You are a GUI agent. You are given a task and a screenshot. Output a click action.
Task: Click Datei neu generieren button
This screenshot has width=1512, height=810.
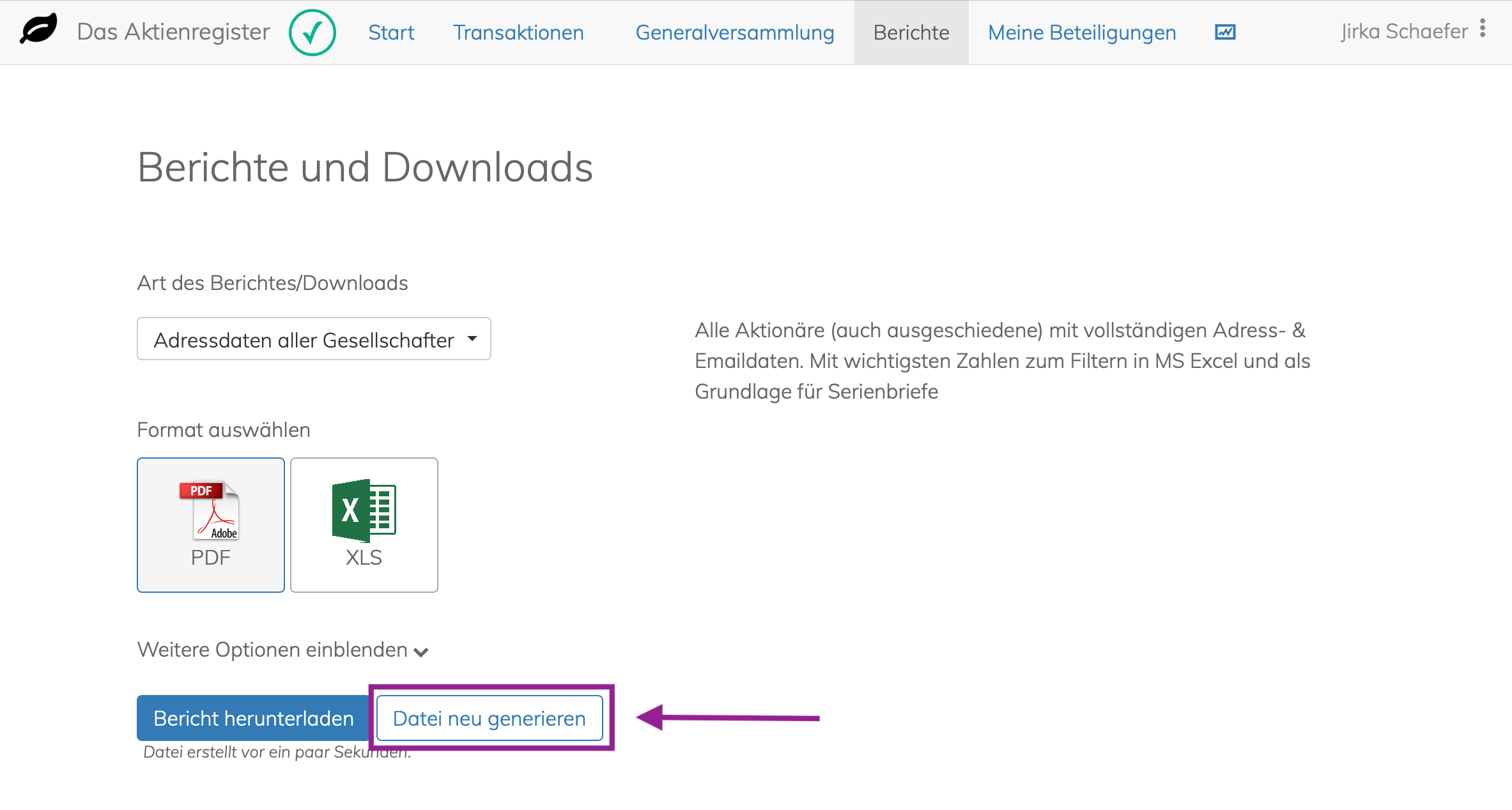tap(490, 718)
